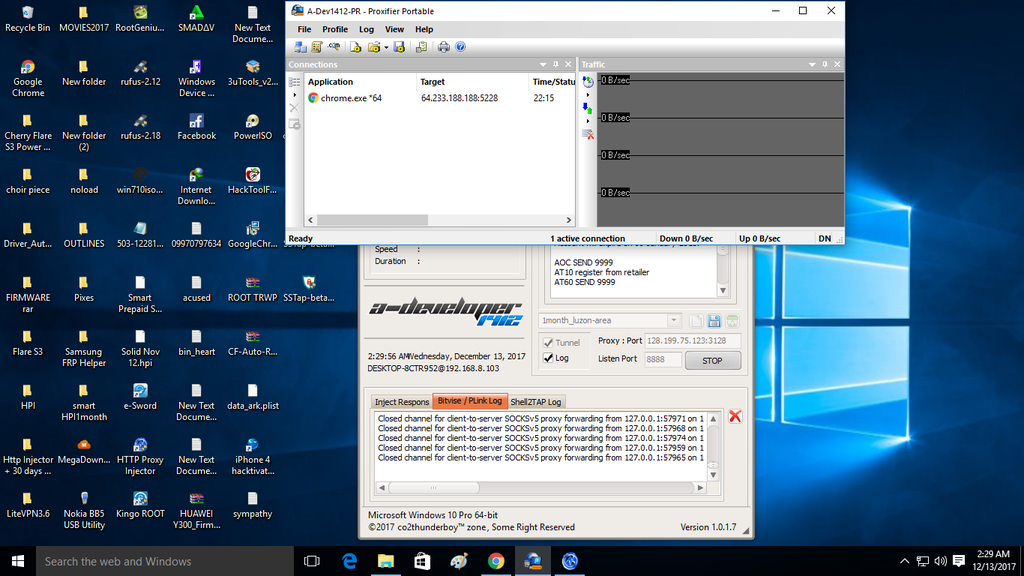Select the Recycle Bin desktop icon
1024x576 pixels.
point(27,19)
